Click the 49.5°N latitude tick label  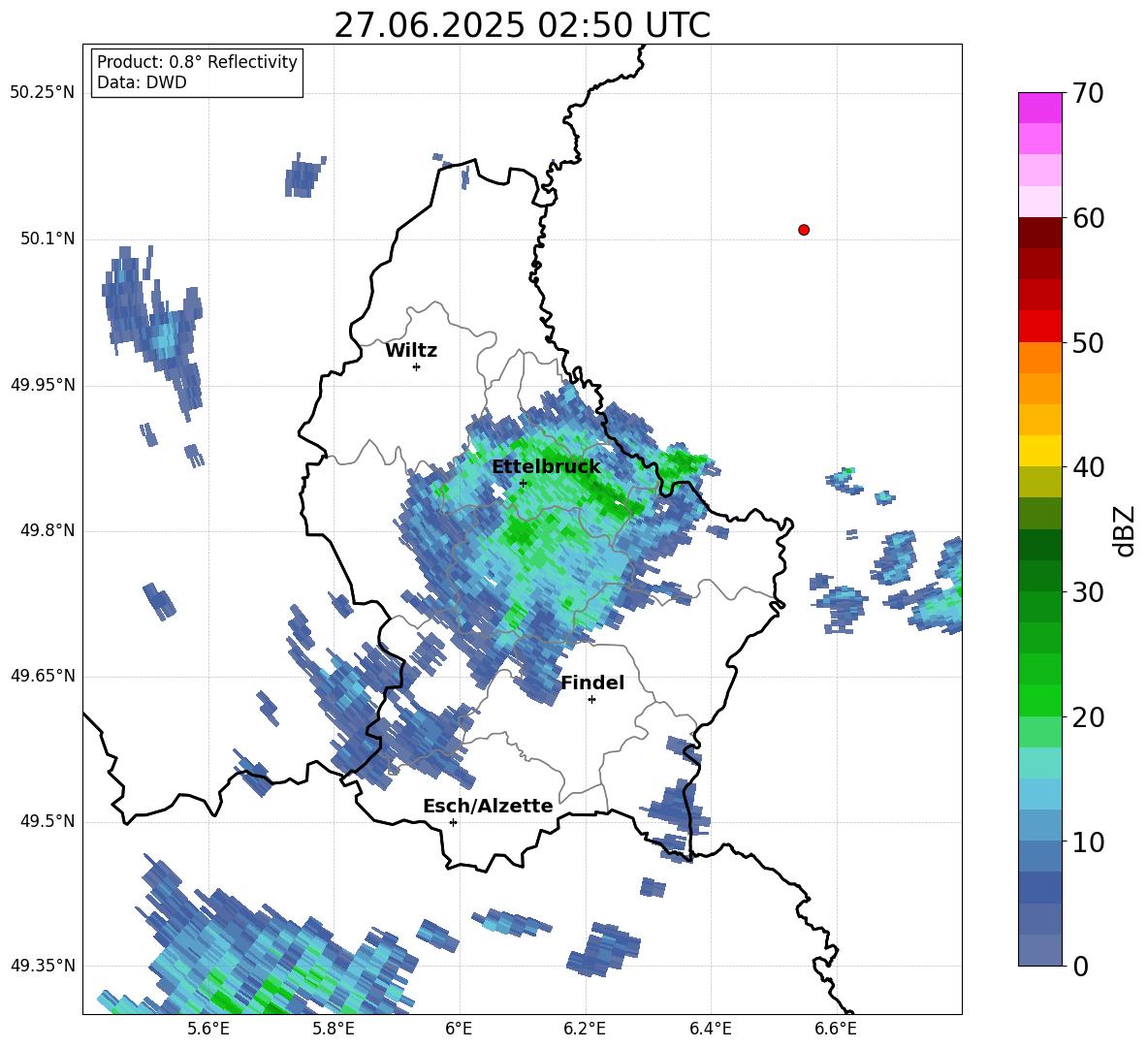47,821
